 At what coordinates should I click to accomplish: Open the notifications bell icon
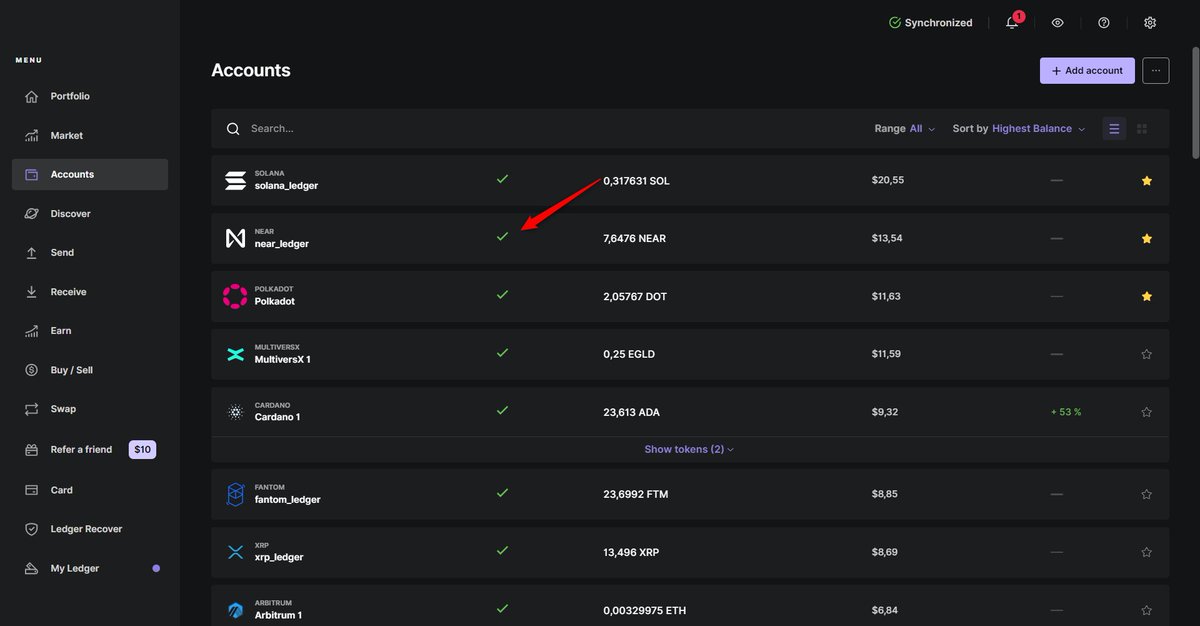point(1012,23)
